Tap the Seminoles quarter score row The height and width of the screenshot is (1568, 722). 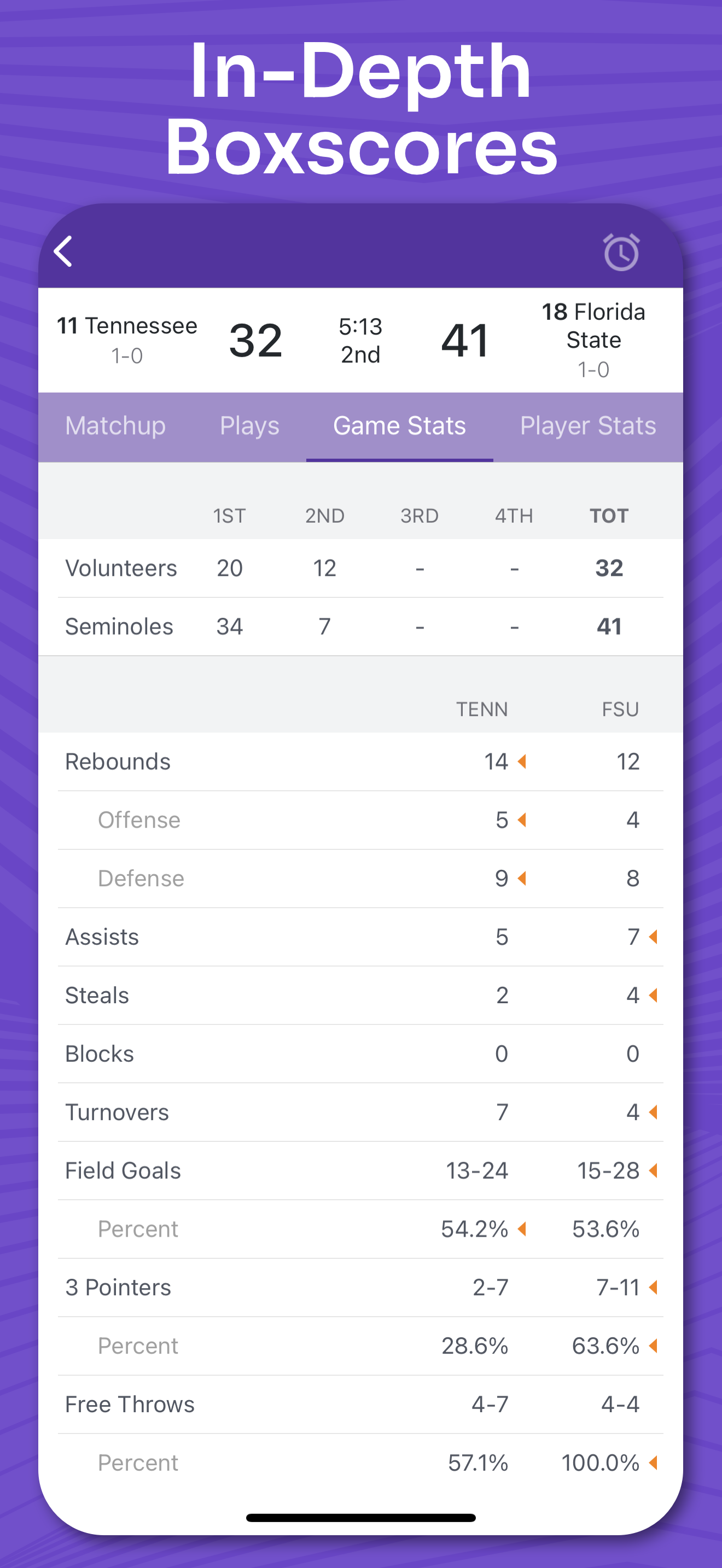pos(360,627)
